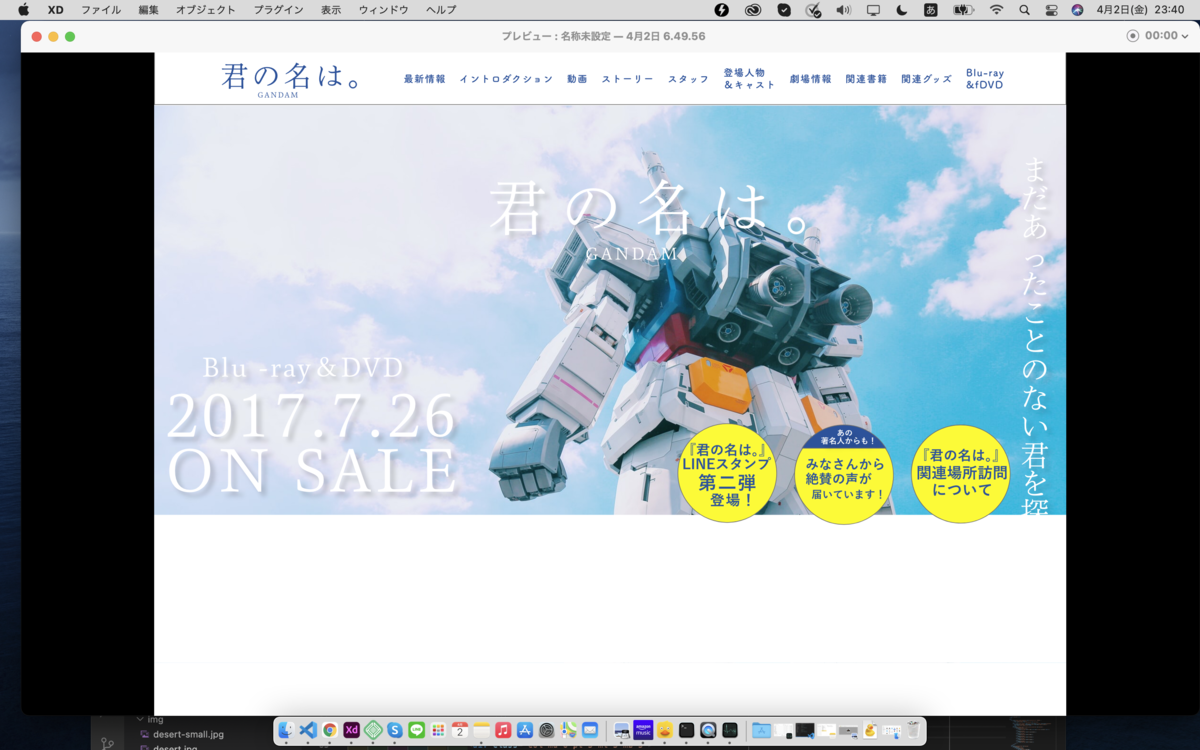Launch Visual Studio Code from the Dock
Screen dimensions: 1200x750
[x=308, y=730]
